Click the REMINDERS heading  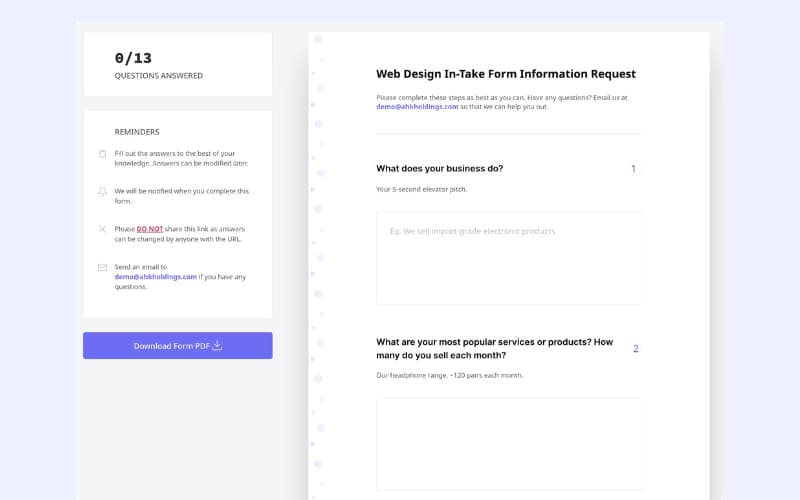click(x=137, y=132)
